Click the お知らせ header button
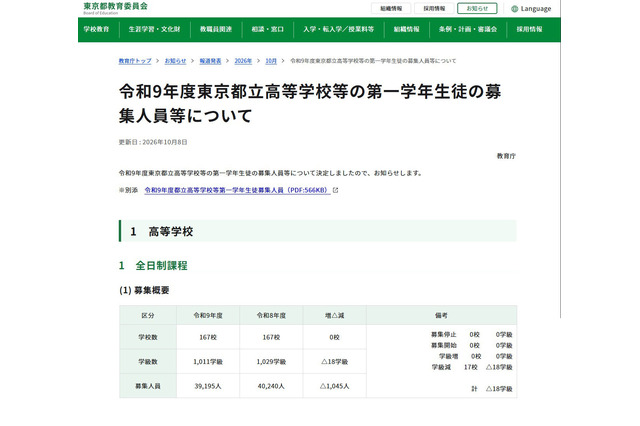The image size is (640, 426). (x=477, y=9)
